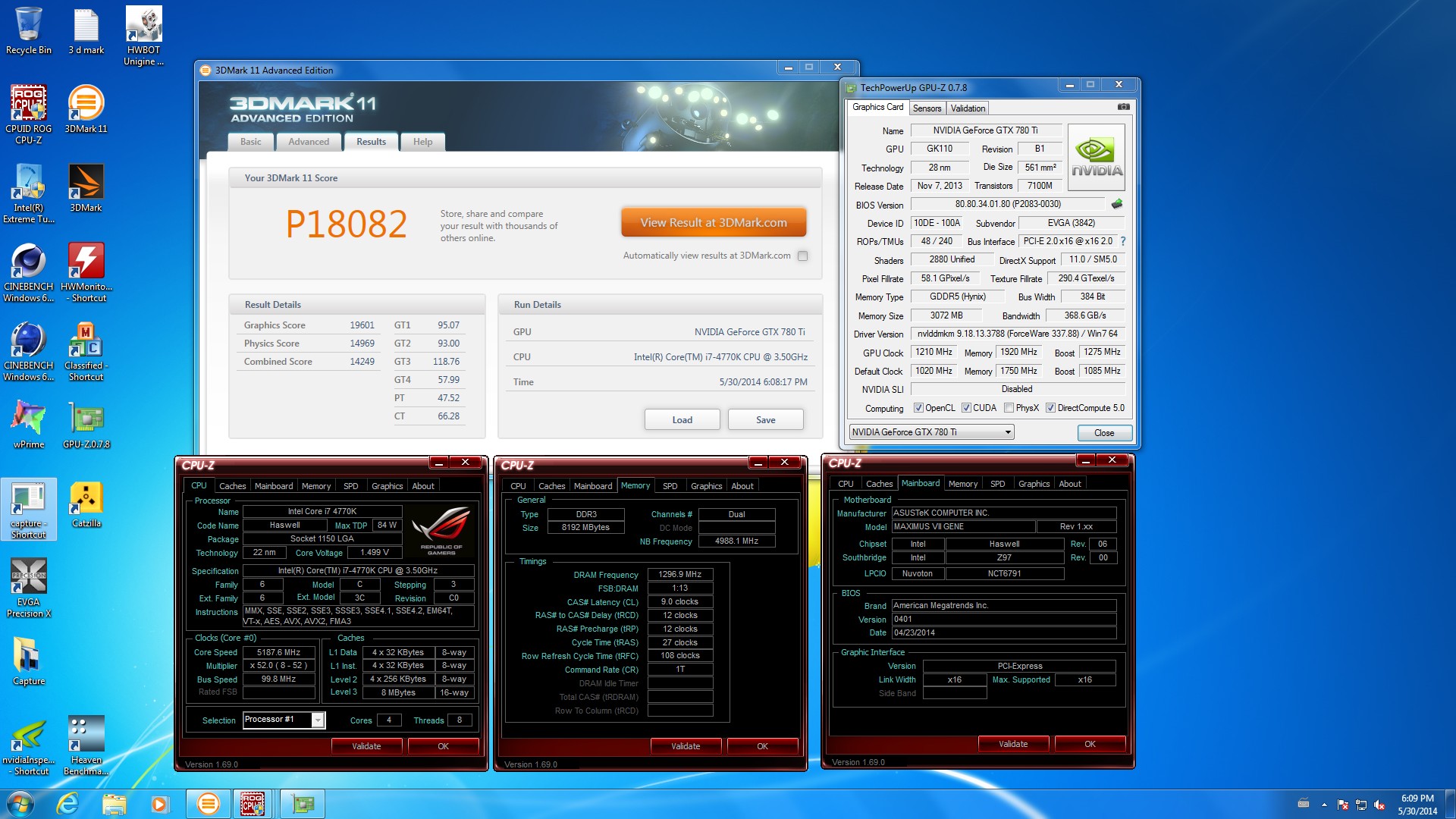1456x819 pixels.
Task: Click Validate in the CPU-Z CPU window
Action: pos(366,746)
